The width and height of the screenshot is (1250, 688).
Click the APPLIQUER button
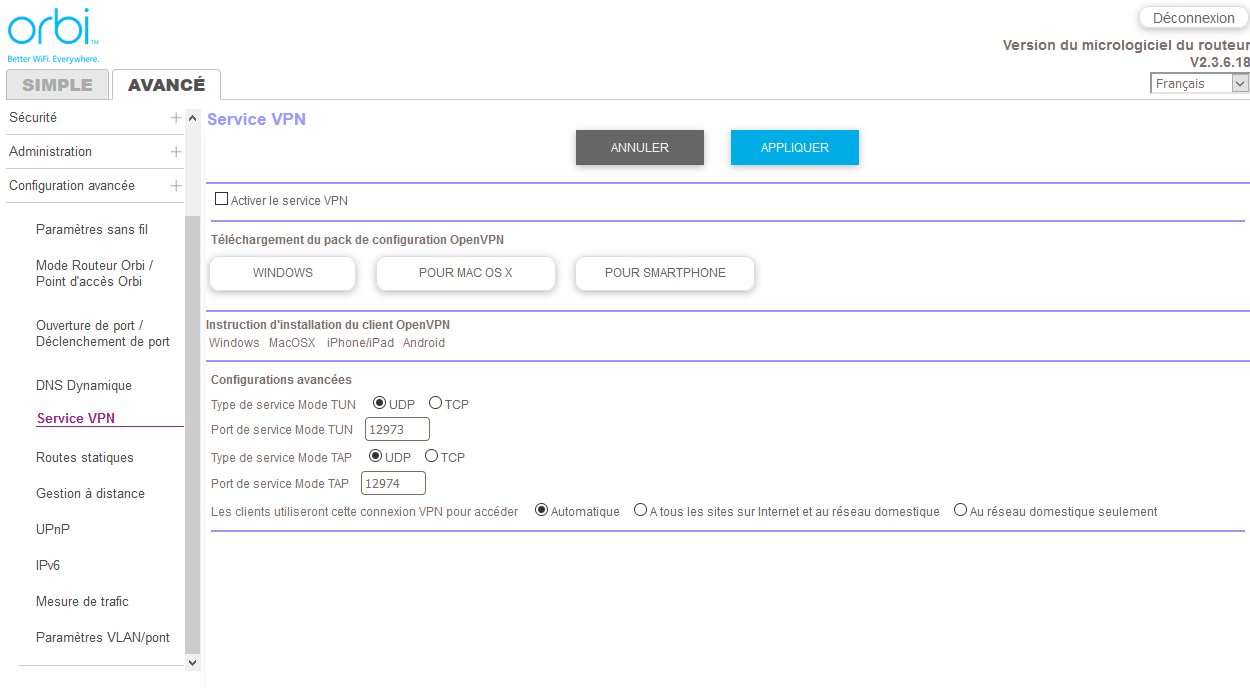tap(795, 147)
